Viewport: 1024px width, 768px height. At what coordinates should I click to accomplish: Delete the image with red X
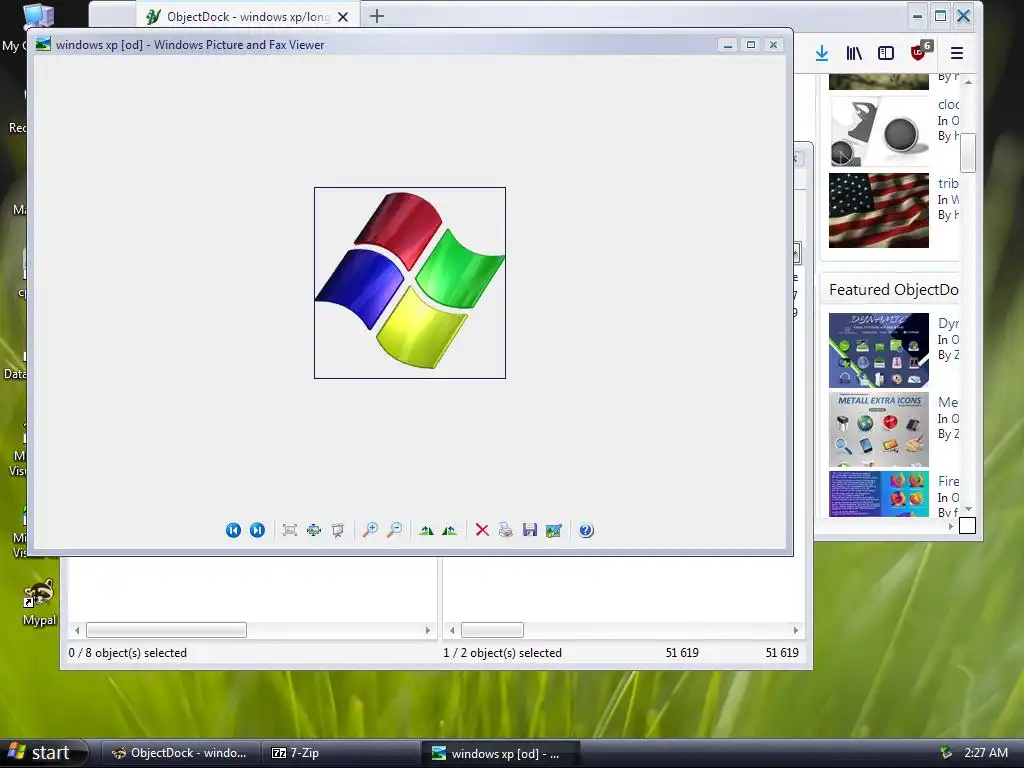coord(482,530)
